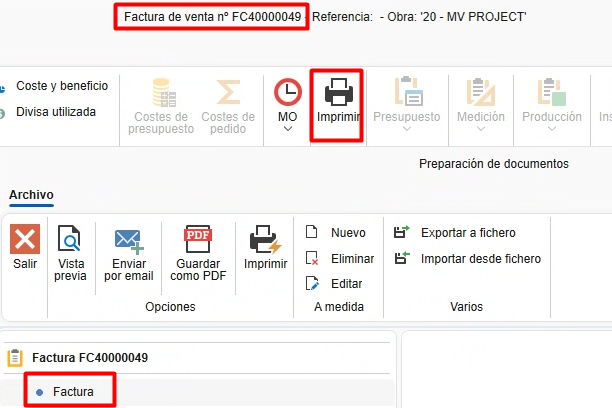Click the Exportar a fichero icon
612x408 pixels.
[x=402, y=232]
